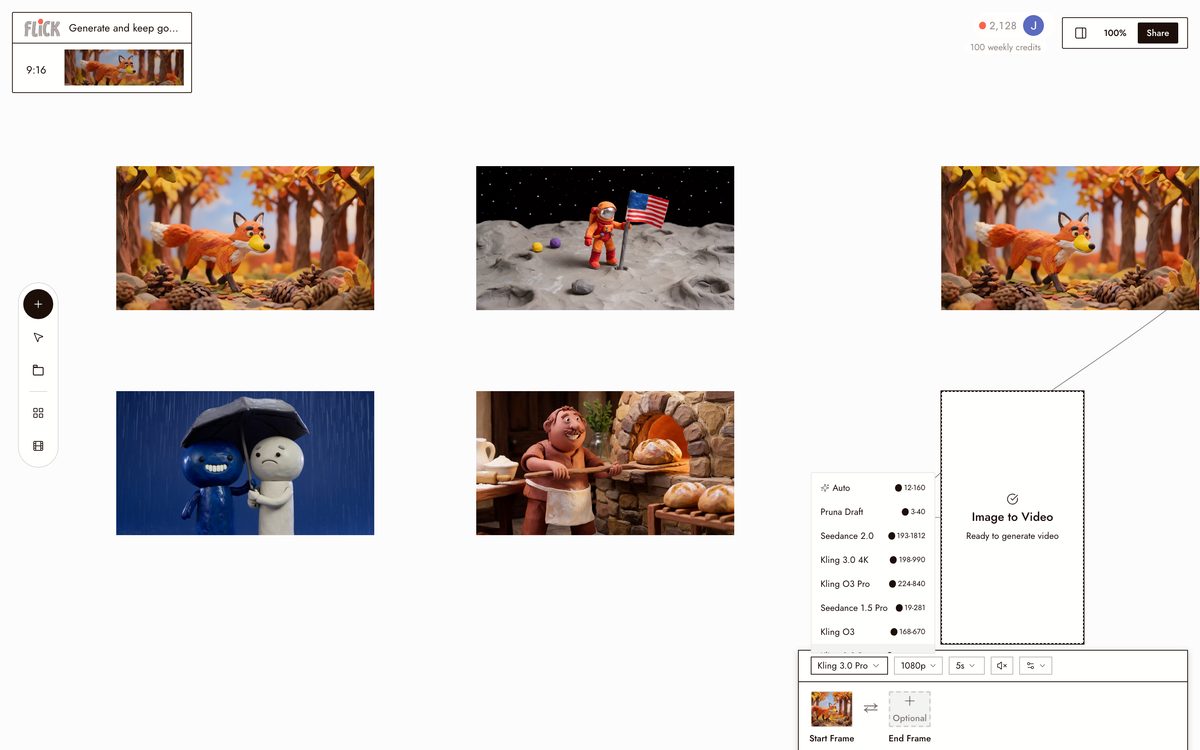Click the 'Ready to generate video' text
Image resolution: width=1200 pixels, height=750 pixels.
tap(1012, 536)
